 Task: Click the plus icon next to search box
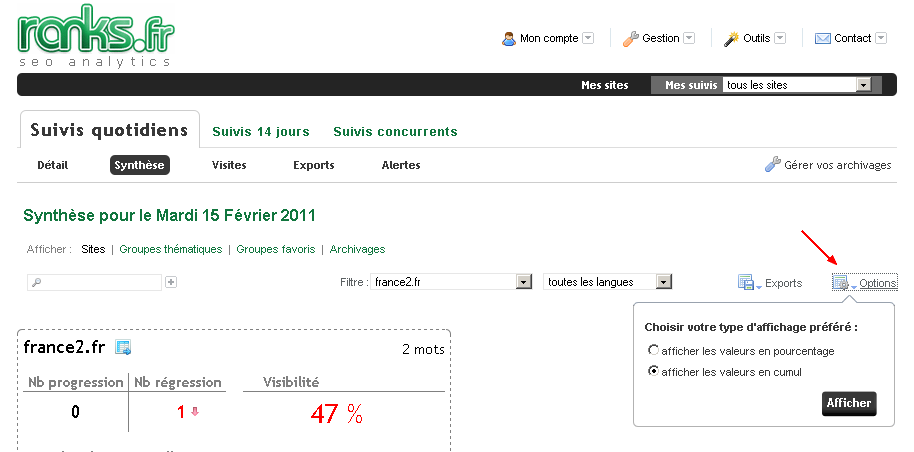(171, 282)
